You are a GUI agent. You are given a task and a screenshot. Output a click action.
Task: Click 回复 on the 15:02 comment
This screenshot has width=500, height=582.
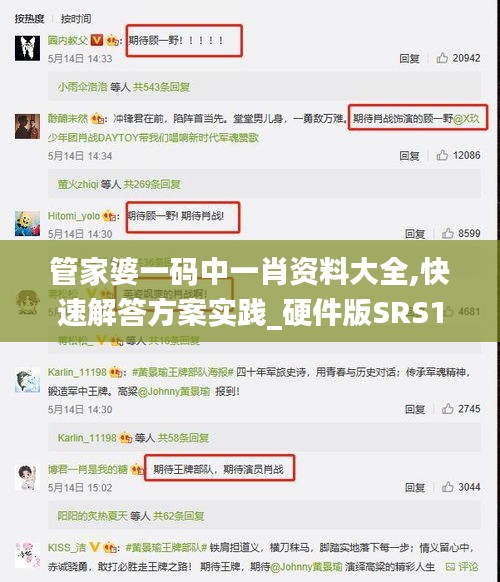415,487
